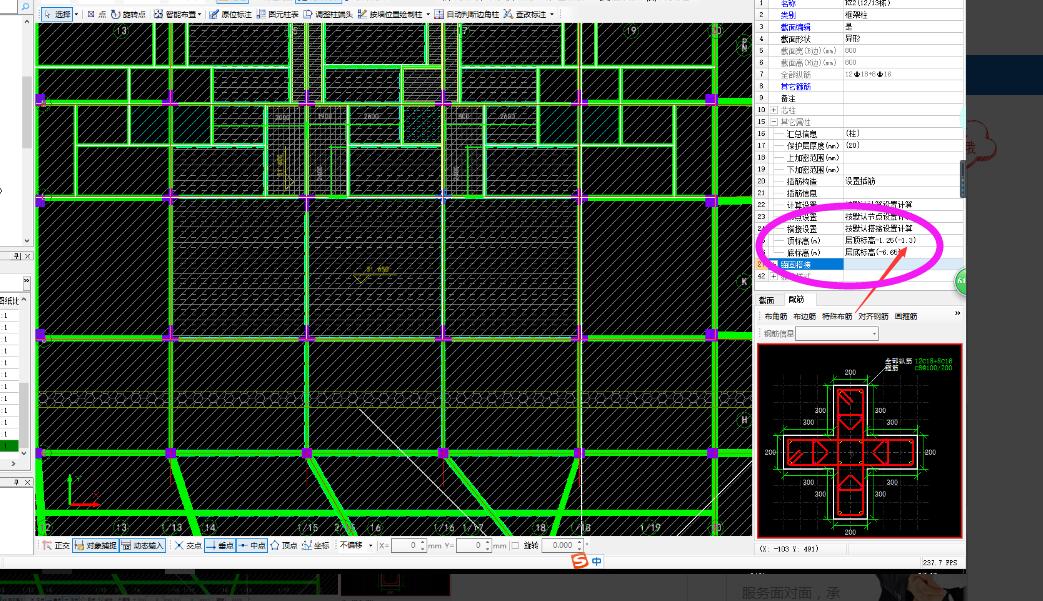Image resolution: width=1043 pixels, height=601 pixels.
Task: Close the lower-left docked panel
Action: (27, 482)
